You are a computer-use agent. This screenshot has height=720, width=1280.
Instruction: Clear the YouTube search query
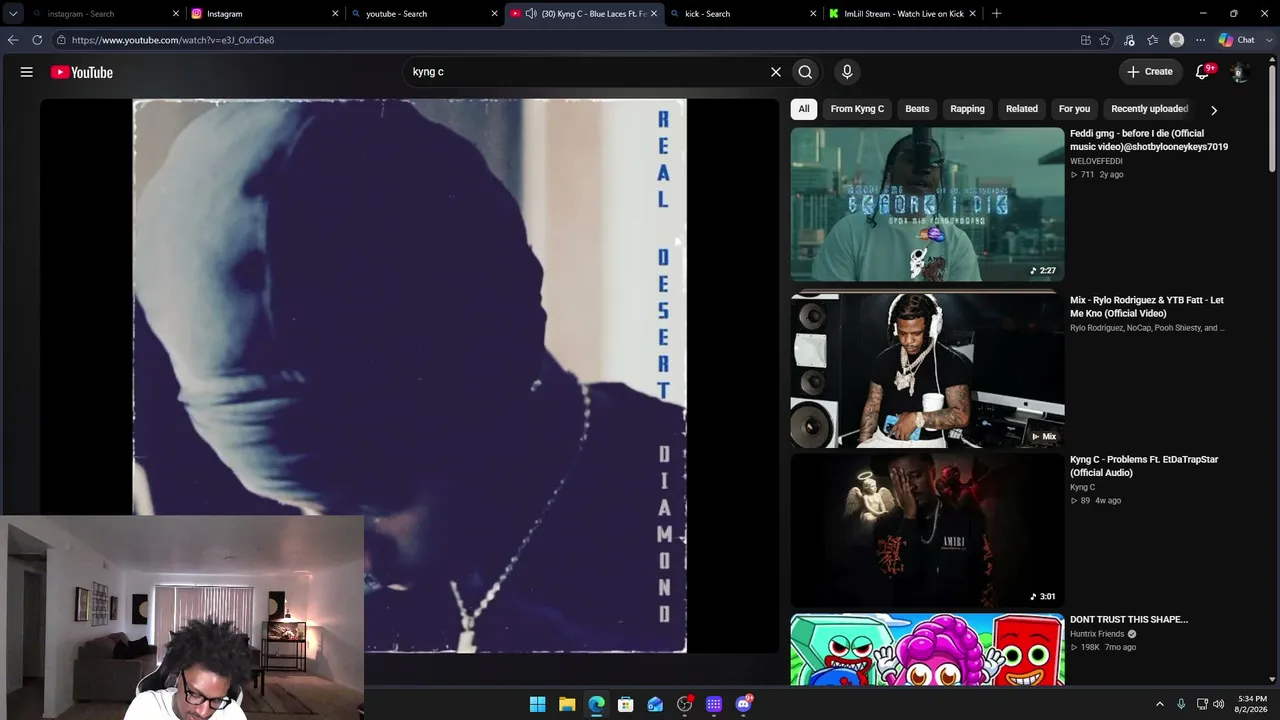click(775, 72)
